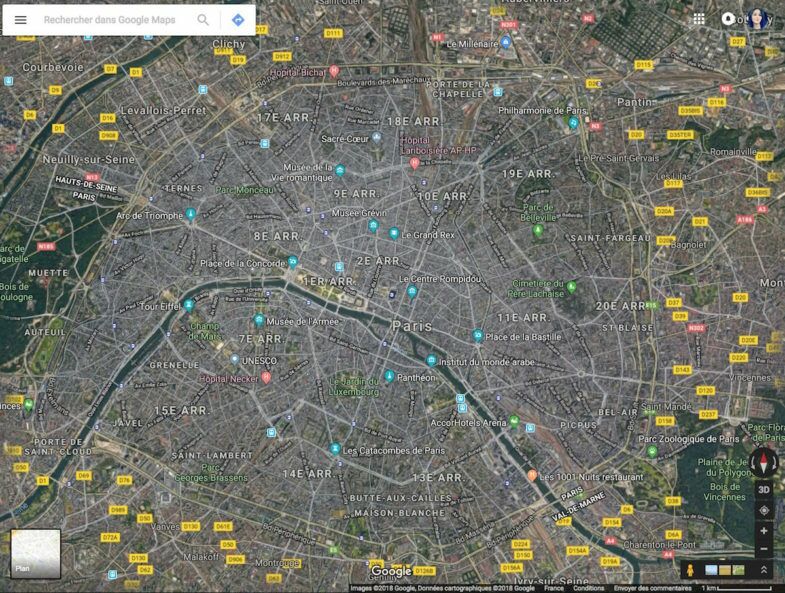Select the Le Centre Pompidou marker
The image size is (785, 593).
412,291
